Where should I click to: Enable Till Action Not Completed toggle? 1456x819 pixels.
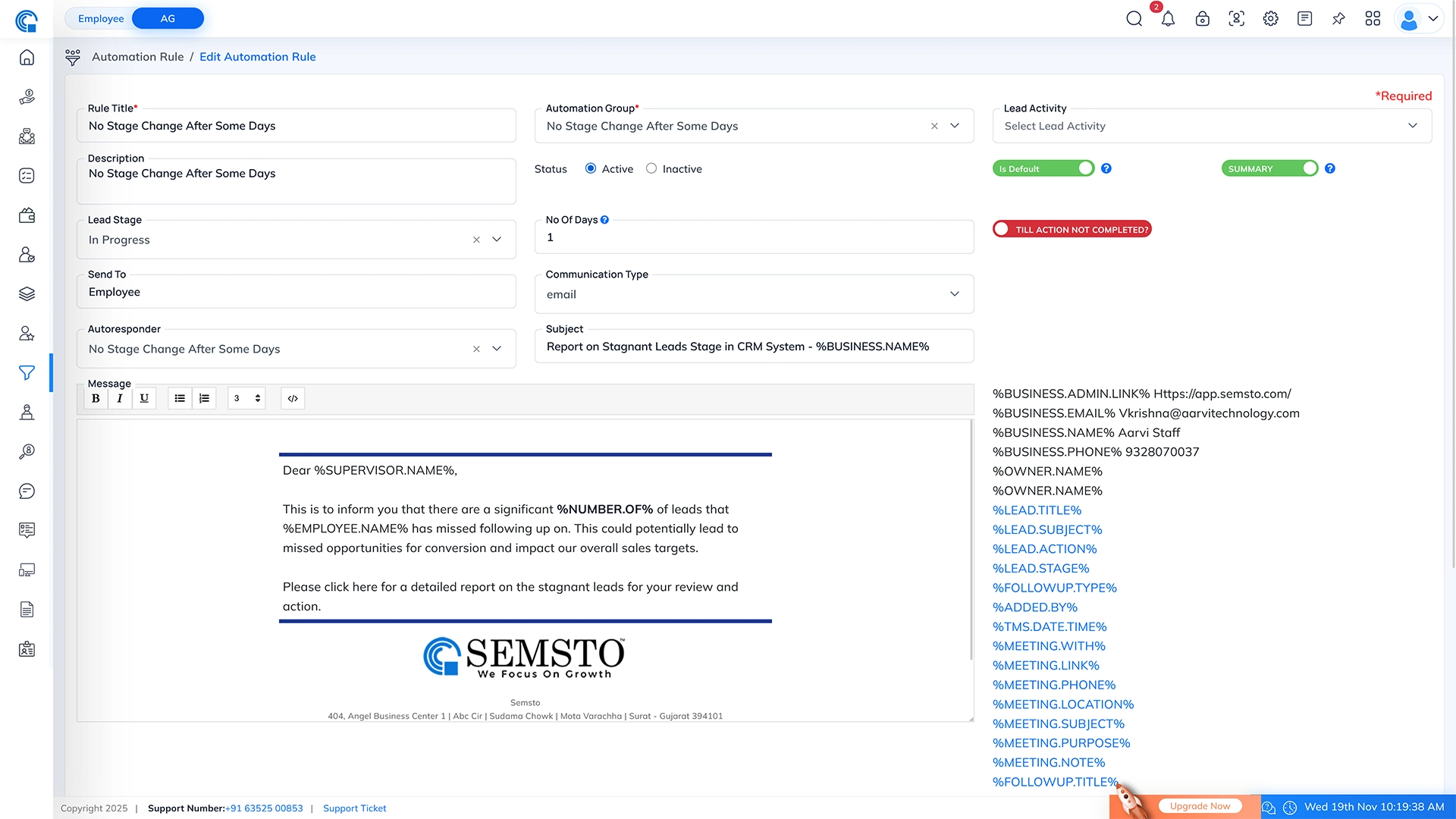click(1071, 229)
